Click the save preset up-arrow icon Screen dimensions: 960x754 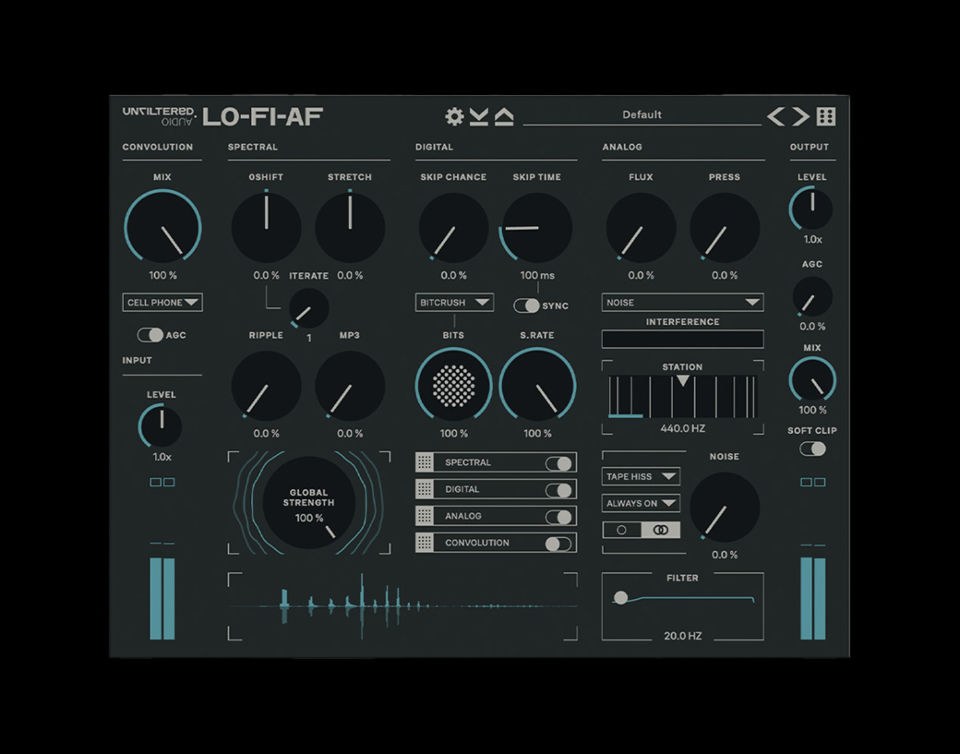[x=504, y=116]
